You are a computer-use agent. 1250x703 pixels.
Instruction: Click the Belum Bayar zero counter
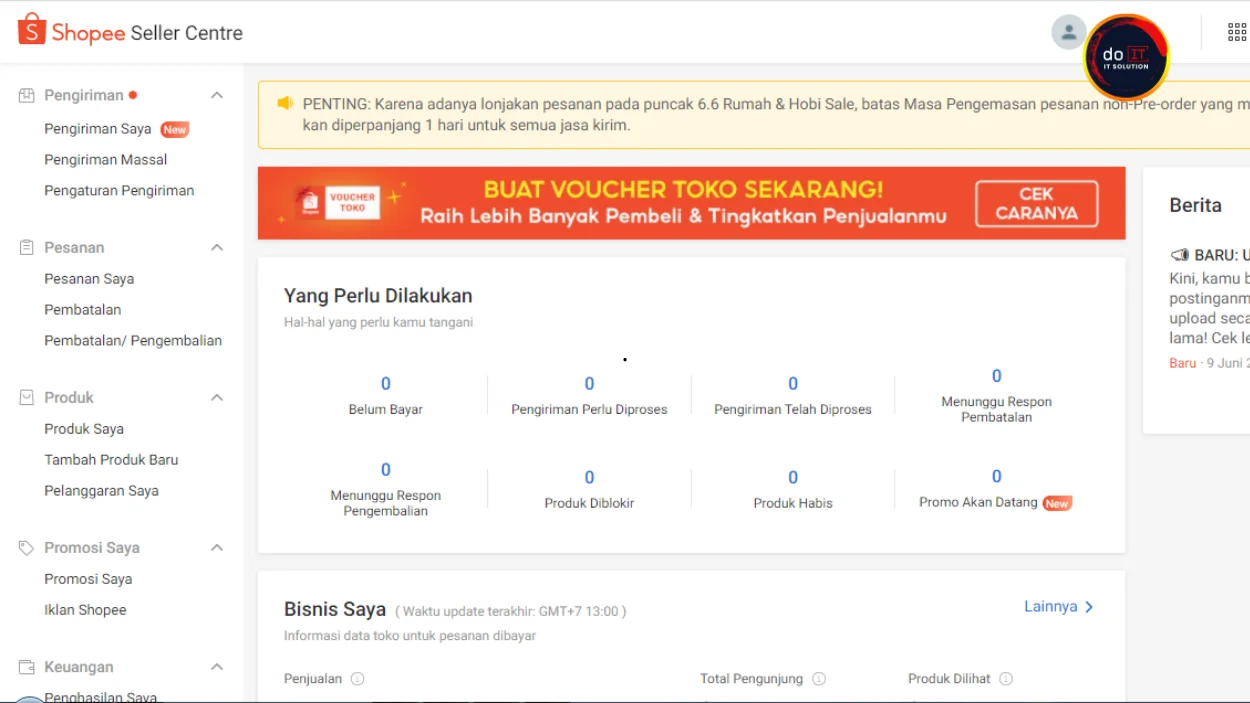(x=386, y=383)
